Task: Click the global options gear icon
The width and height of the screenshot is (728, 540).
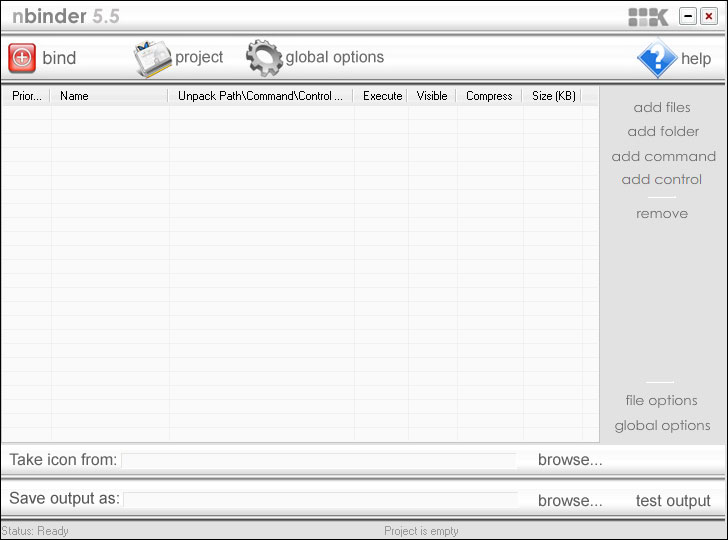Action: [x=264, y=58]
